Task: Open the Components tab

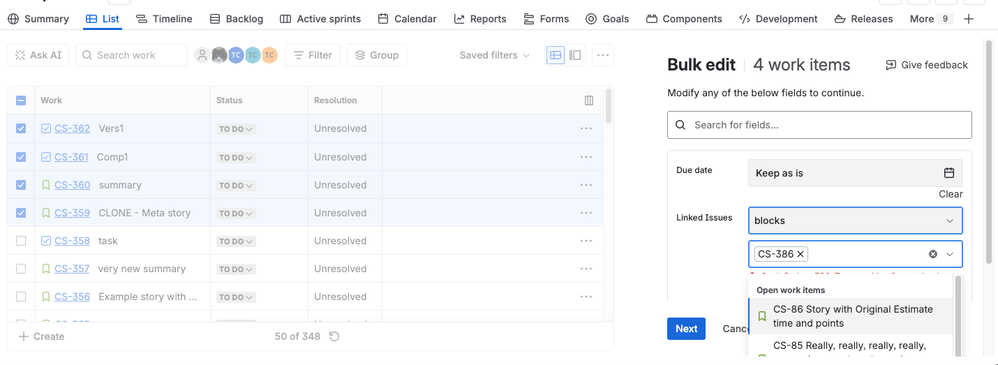Action: tap(684, 19)
